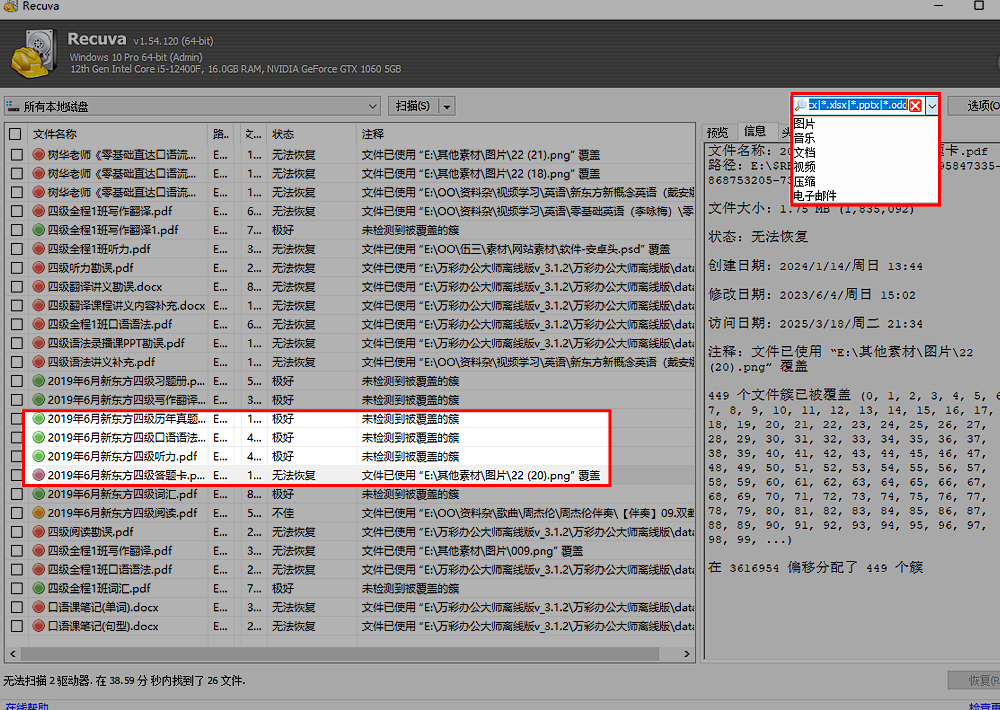The image size is (1000, 710).
Task: Click inside the file filter text field
Action: (x=858, y=105)
